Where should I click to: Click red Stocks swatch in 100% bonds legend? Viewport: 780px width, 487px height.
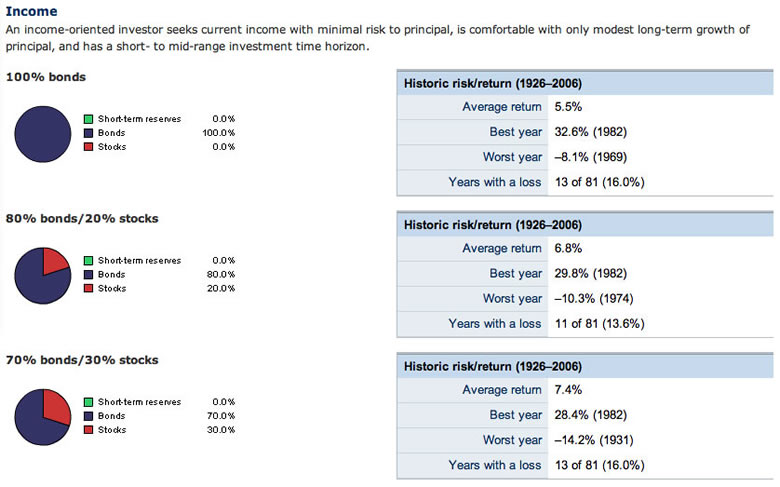pos(89,147)
